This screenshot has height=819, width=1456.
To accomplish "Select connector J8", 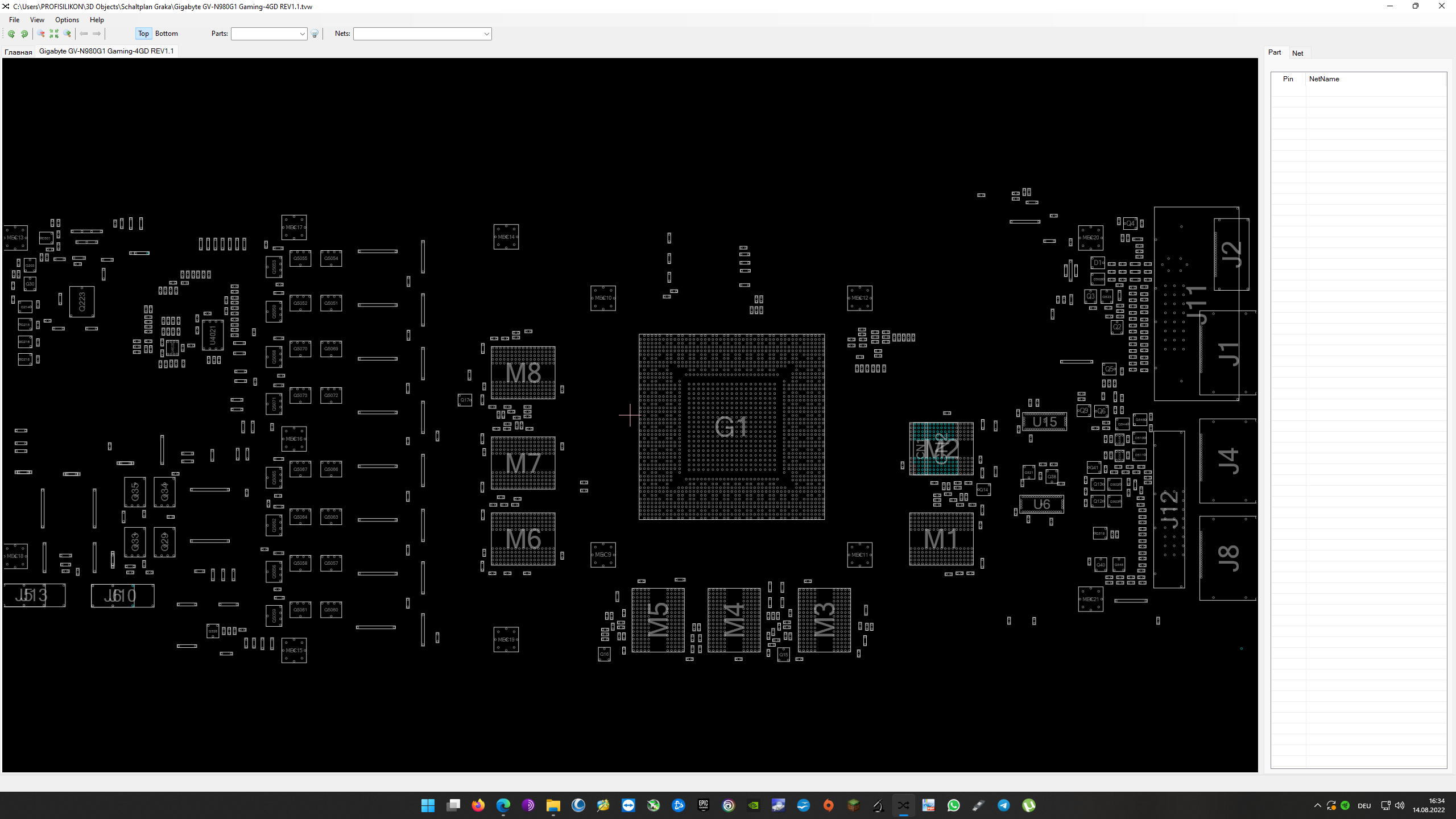I will click(x=1227, y=558).
